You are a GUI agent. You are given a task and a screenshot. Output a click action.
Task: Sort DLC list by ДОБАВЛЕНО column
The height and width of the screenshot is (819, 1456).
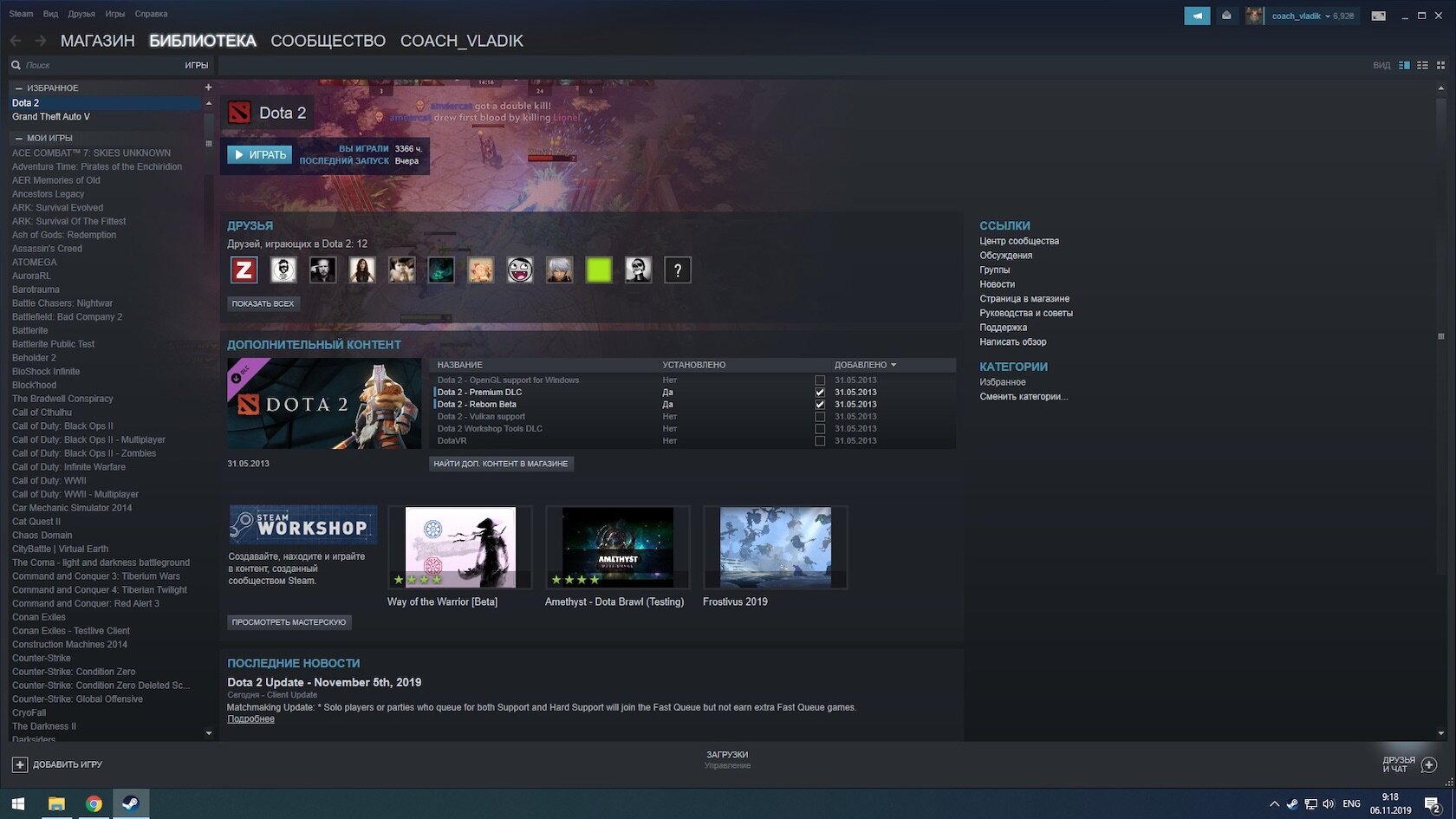pyautogui.click(x=865, y=365)
